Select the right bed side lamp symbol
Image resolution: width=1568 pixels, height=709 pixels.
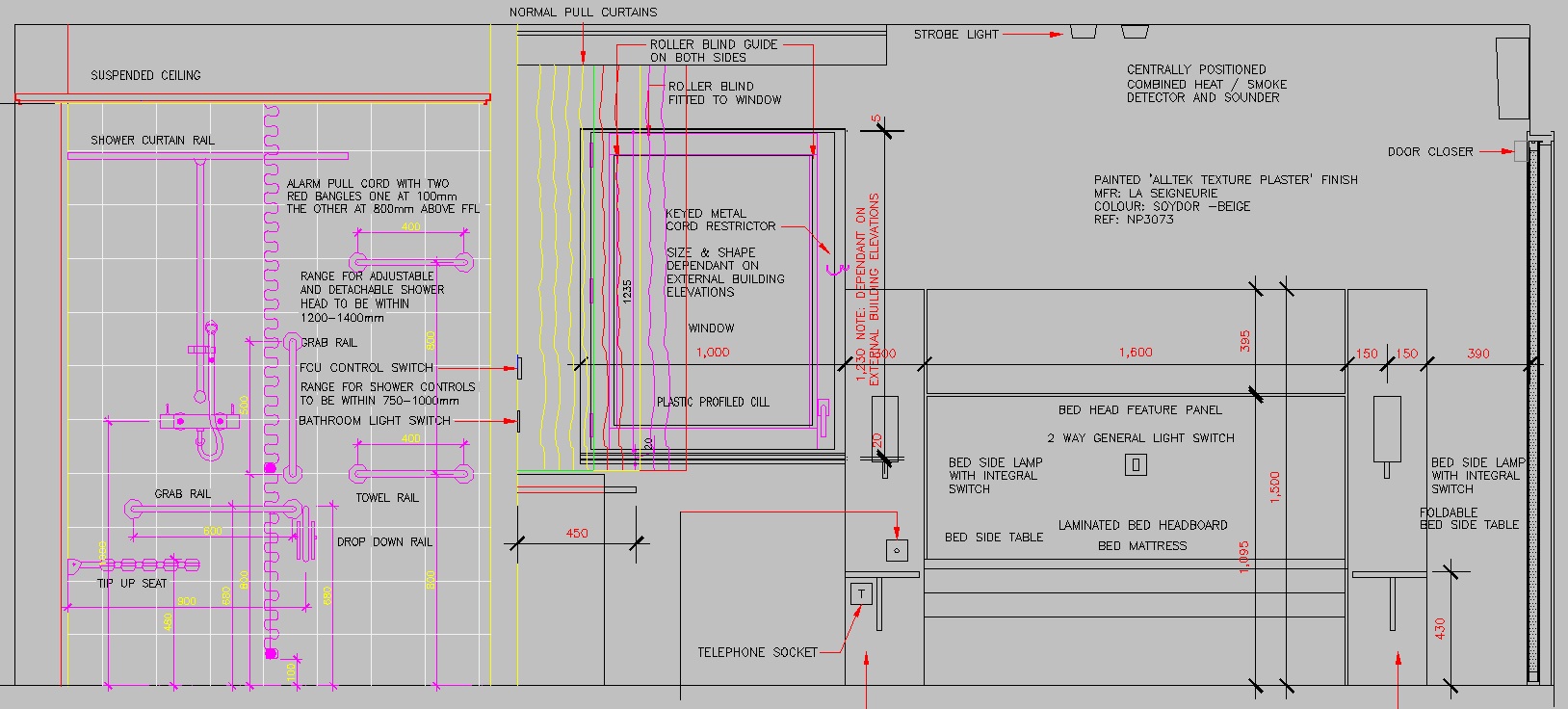1387,434
